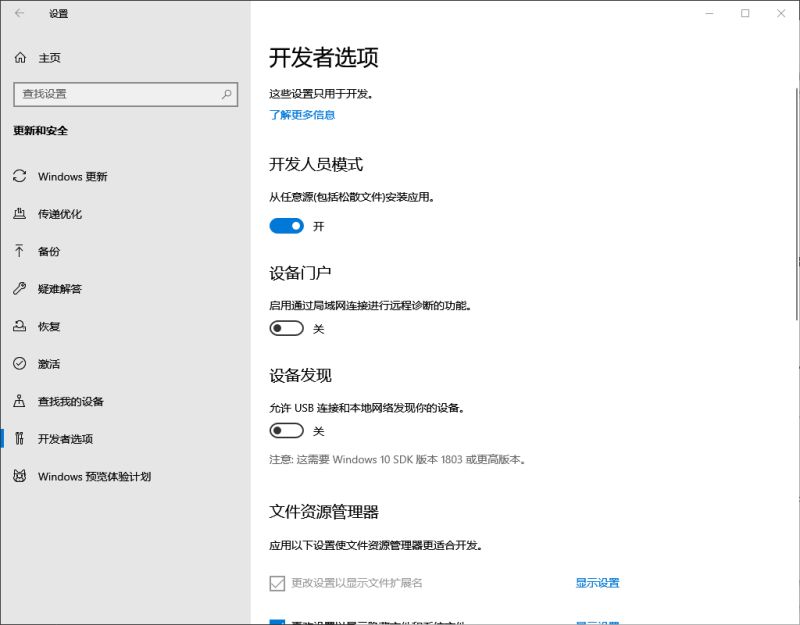Click the text 从任意源(包括松散文件)安装应用
This screenshot has height=625, width=800.
point(352,197)
